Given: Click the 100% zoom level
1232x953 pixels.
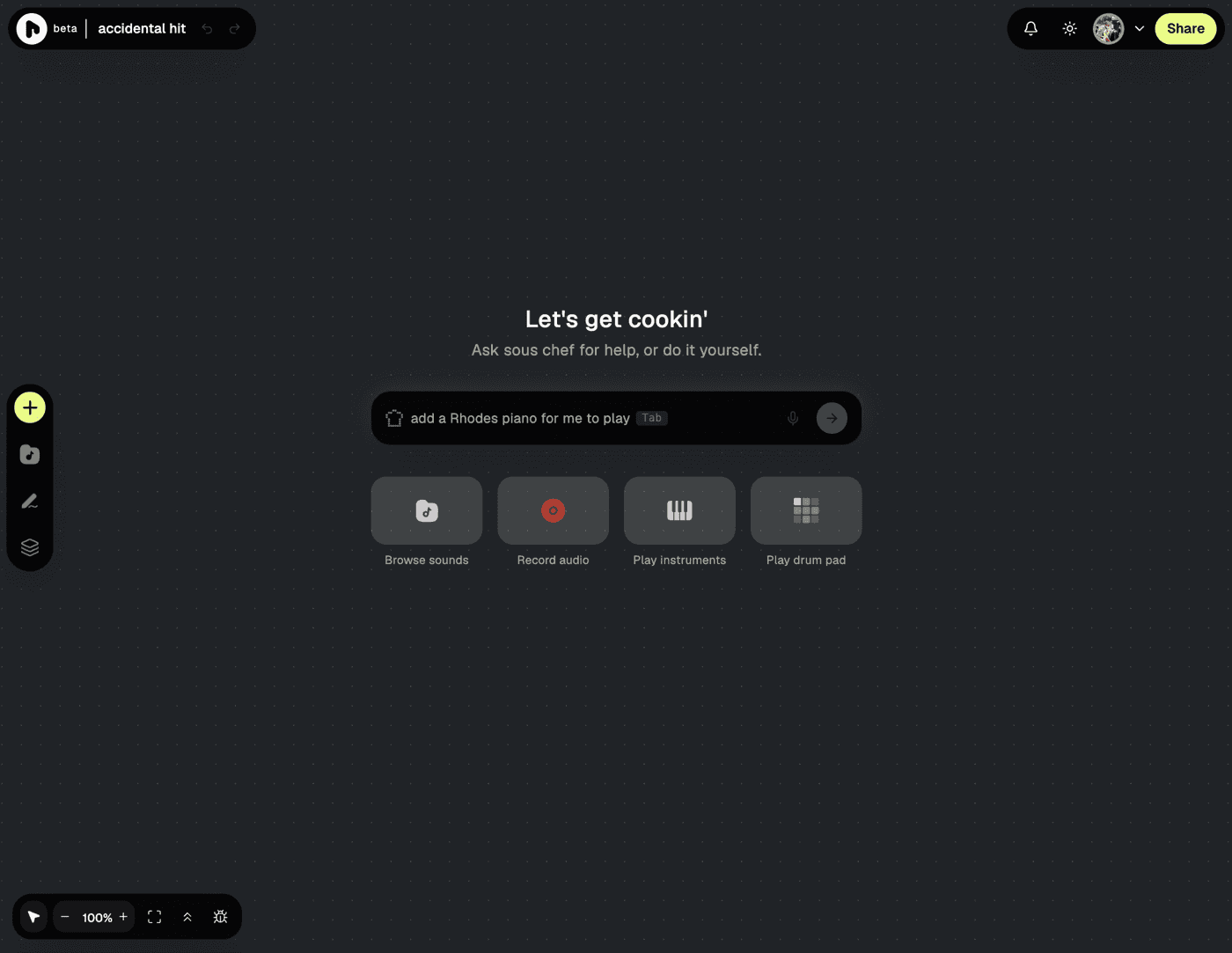Looking at the screenshot, I should click(x=97, y=918).
